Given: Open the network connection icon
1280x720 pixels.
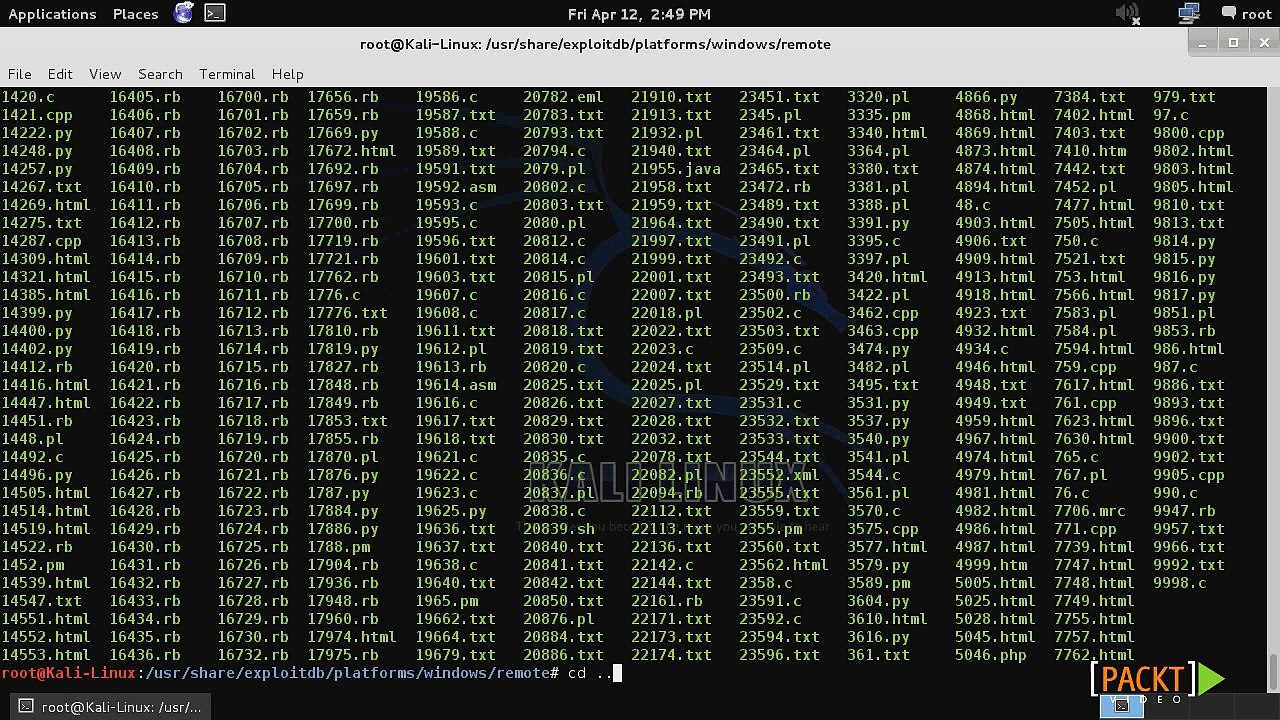Looking at the screenshot, I should tap(1188, 13).
